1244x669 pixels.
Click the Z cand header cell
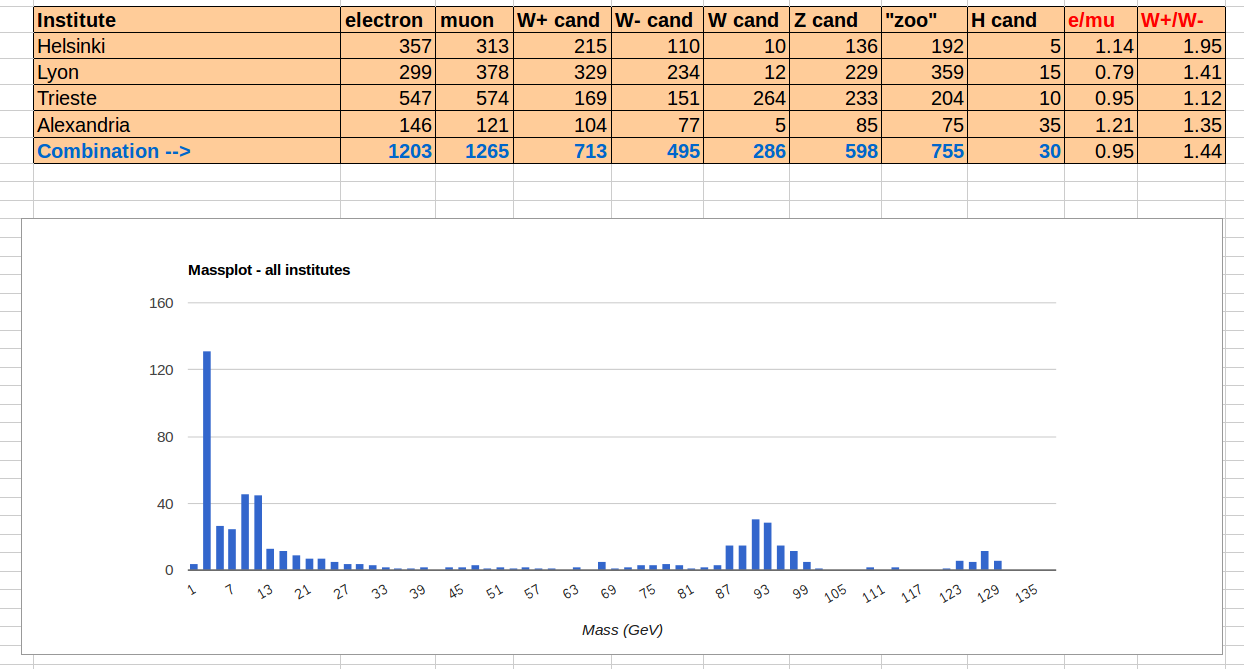pos(834,20)
